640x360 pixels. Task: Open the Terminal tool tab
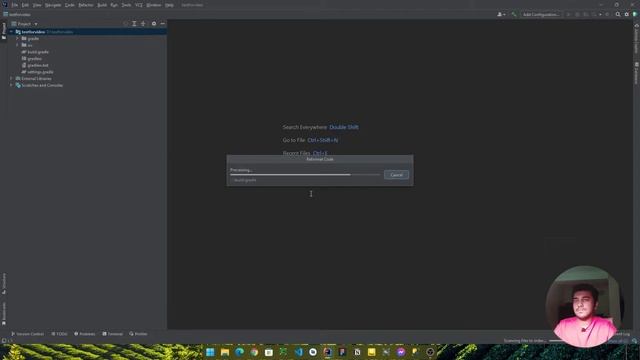[x=113, y=334]
